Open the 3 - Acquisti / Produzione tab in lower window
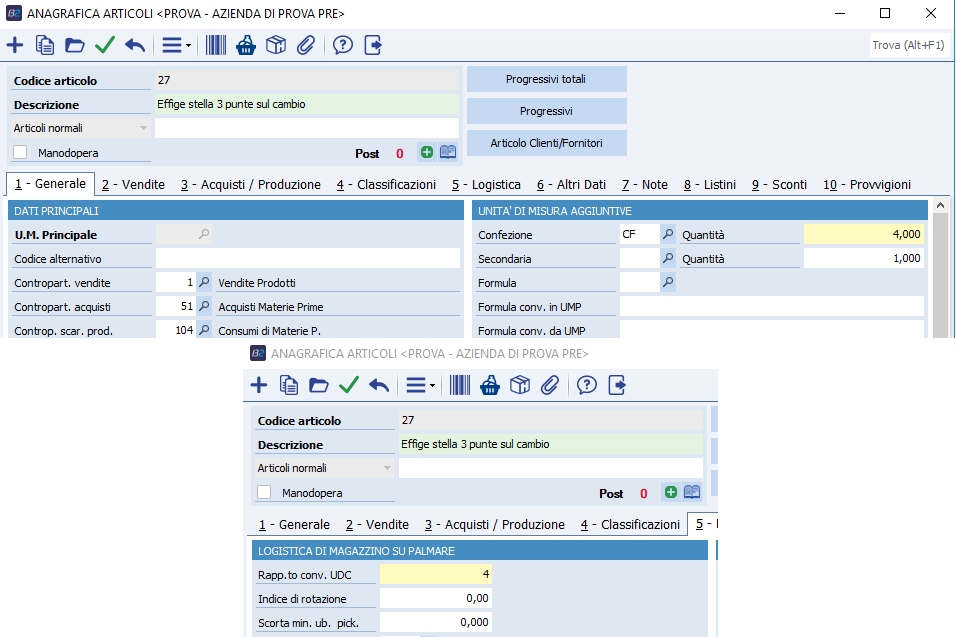The width and height of the screenshot is (956, 637). coord(494,524)
